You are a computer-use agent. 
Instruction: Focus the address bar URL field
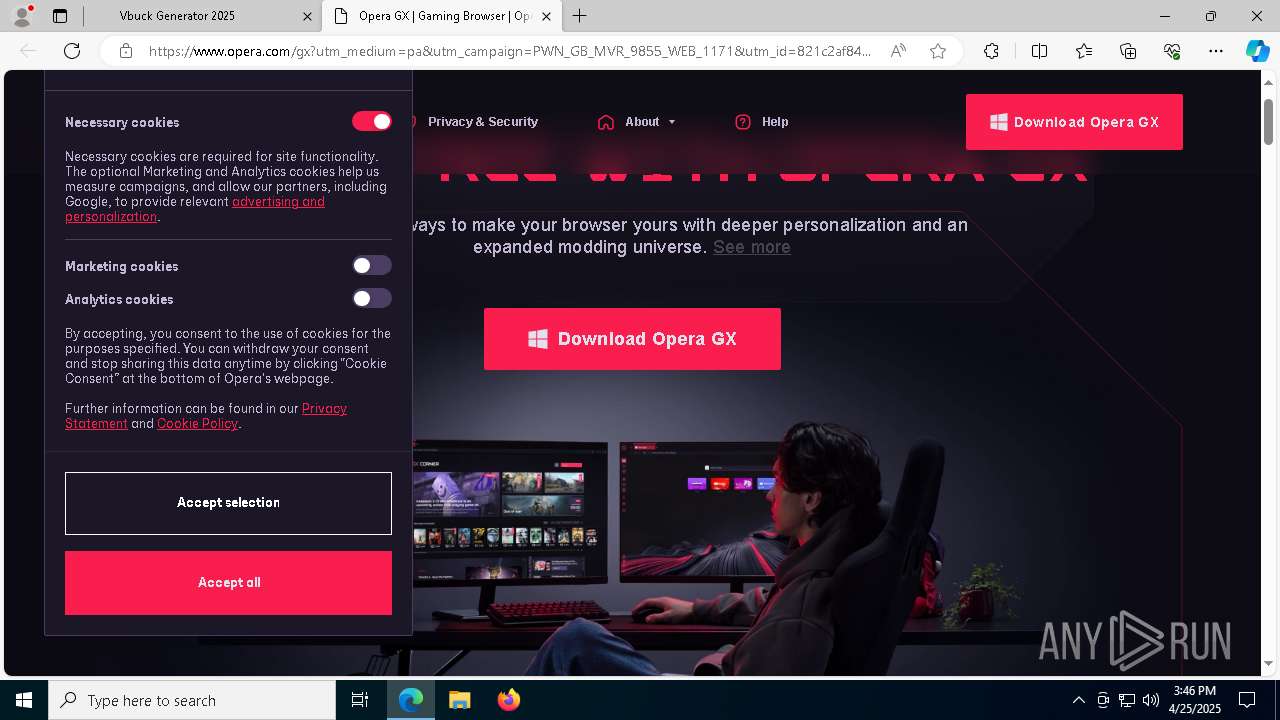(x=510, y=51)
